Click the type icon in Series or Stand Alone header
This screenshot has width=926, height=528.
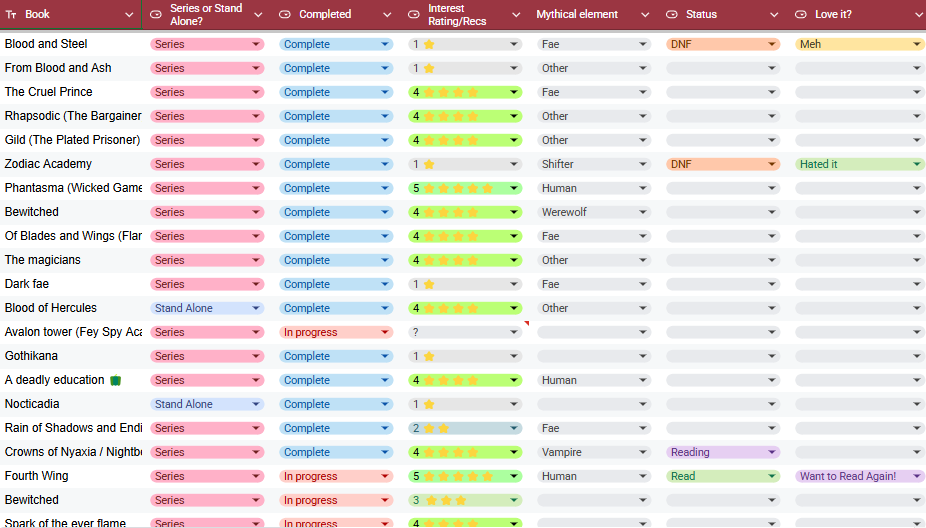click(x=156, y=15)
